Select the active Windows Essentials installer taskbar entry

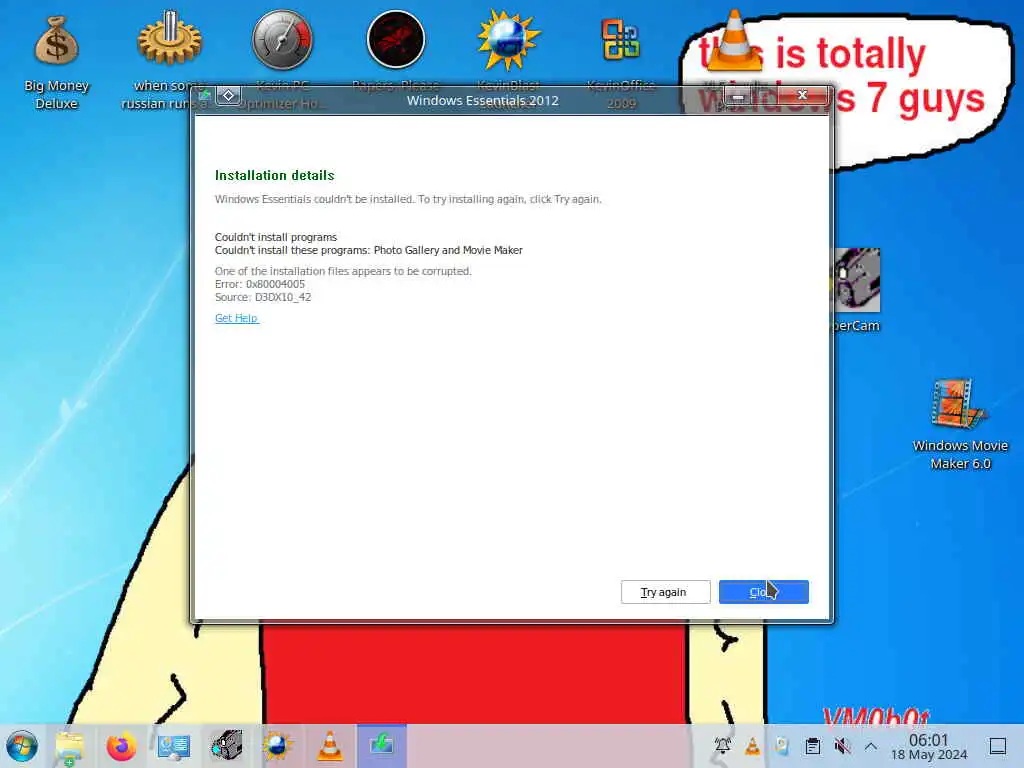pyautogui.click(x=381, y=745)
